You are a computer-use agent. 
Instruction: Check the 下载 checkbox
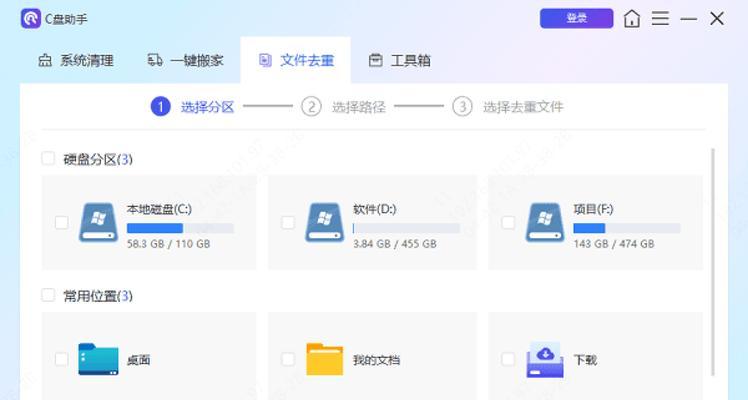point(508,359)
